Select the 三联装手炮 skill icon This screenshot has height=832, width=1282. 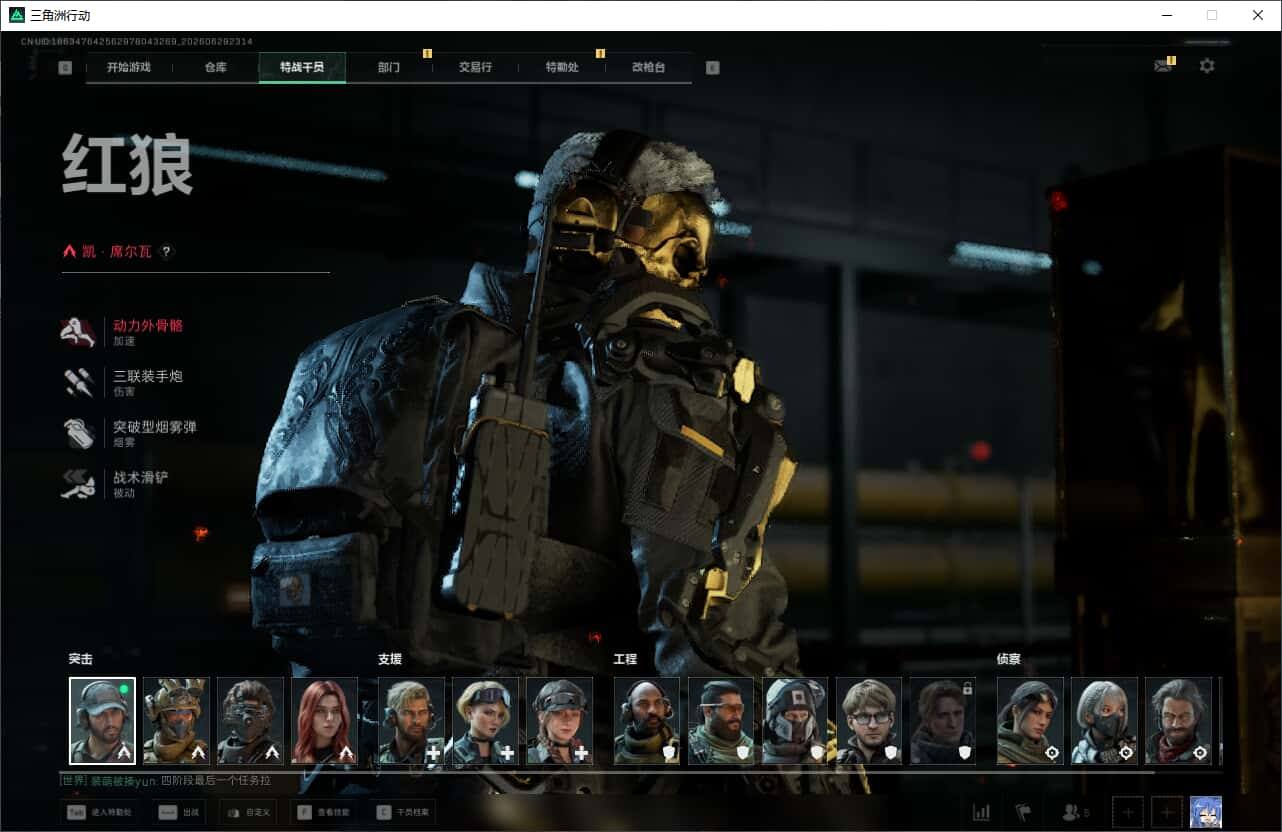click(79, 383)
